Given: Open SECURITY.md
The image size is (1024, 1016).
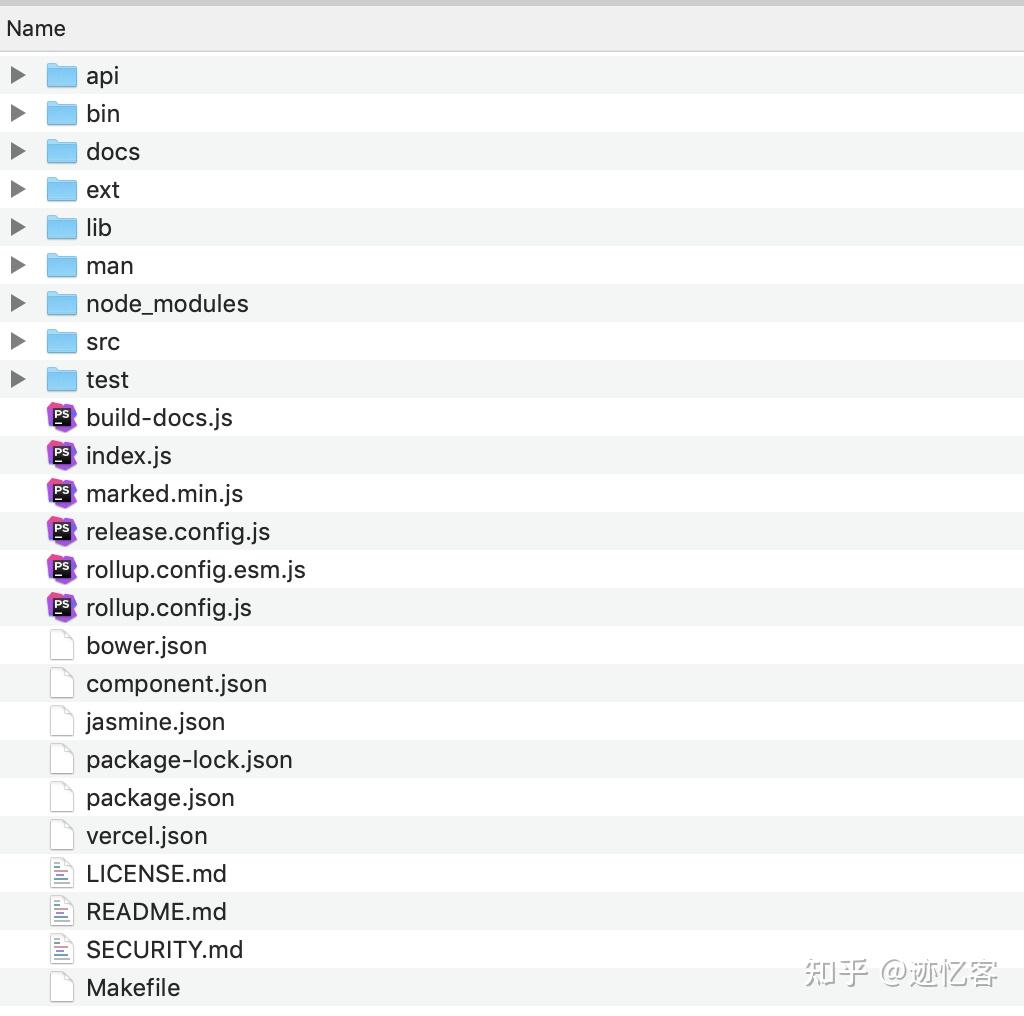Looking at the screenshot, I should [165, 949].
